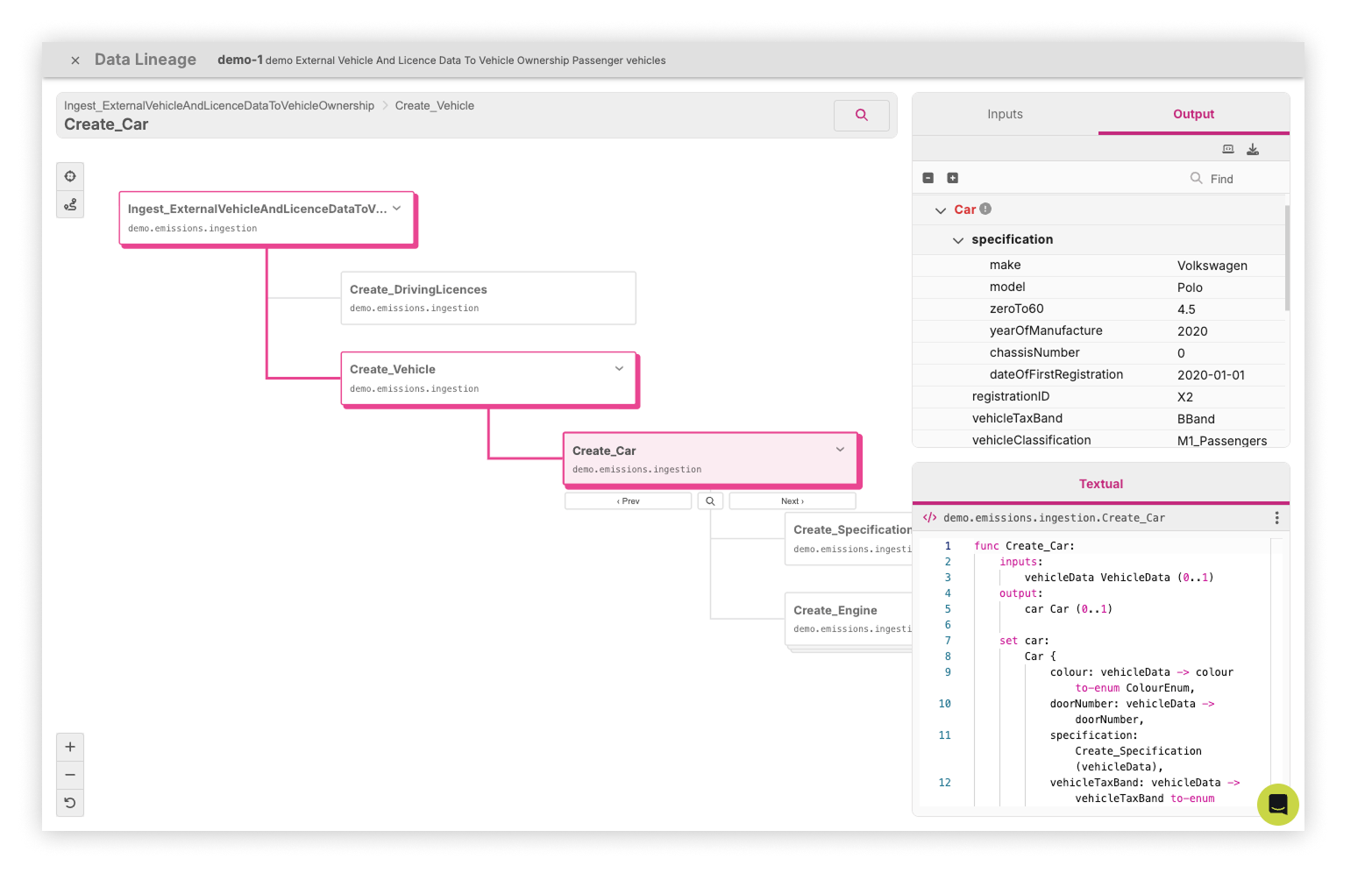
Task: Select the center/fit view icon in top-left toolbar
Action: pyautogui.click(x=70, y=175)
